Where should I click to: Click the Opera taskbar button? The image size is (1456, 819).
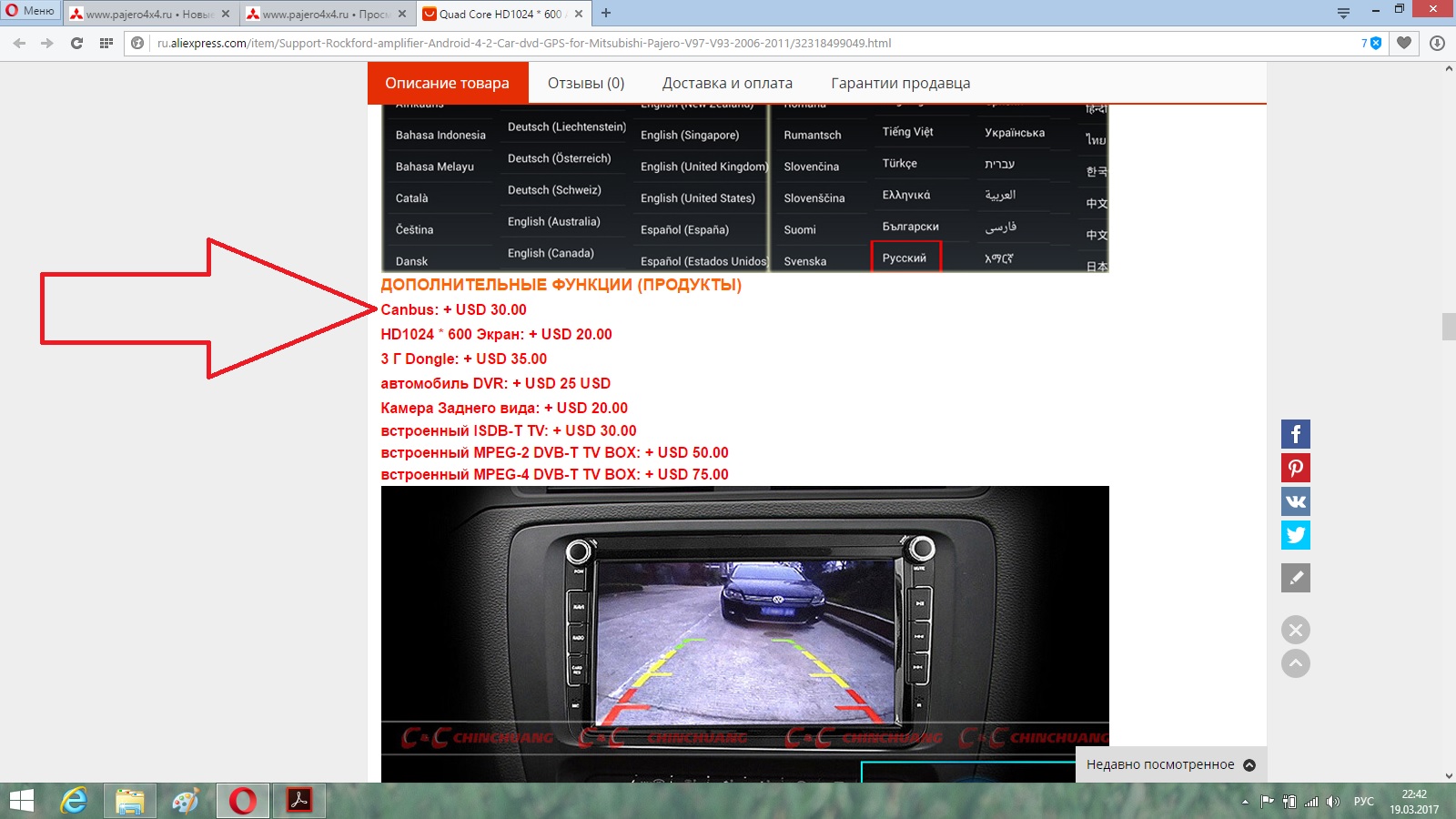pos(243,801)
